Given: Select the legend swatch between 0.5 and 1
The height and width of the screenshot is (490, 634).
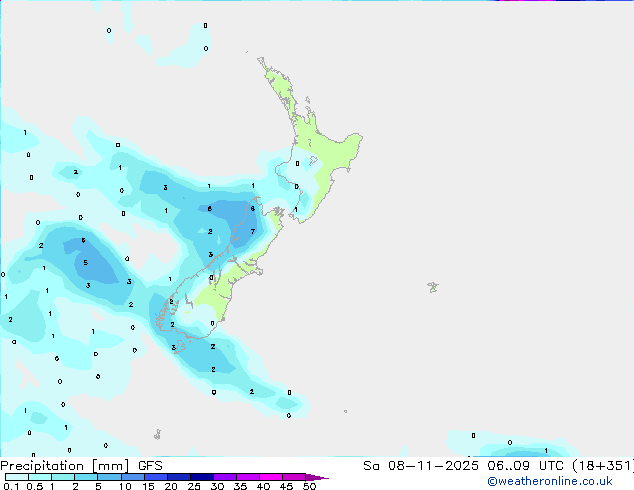Looking at the screenshot, I should pyautogui.click(x=40, y=477).
